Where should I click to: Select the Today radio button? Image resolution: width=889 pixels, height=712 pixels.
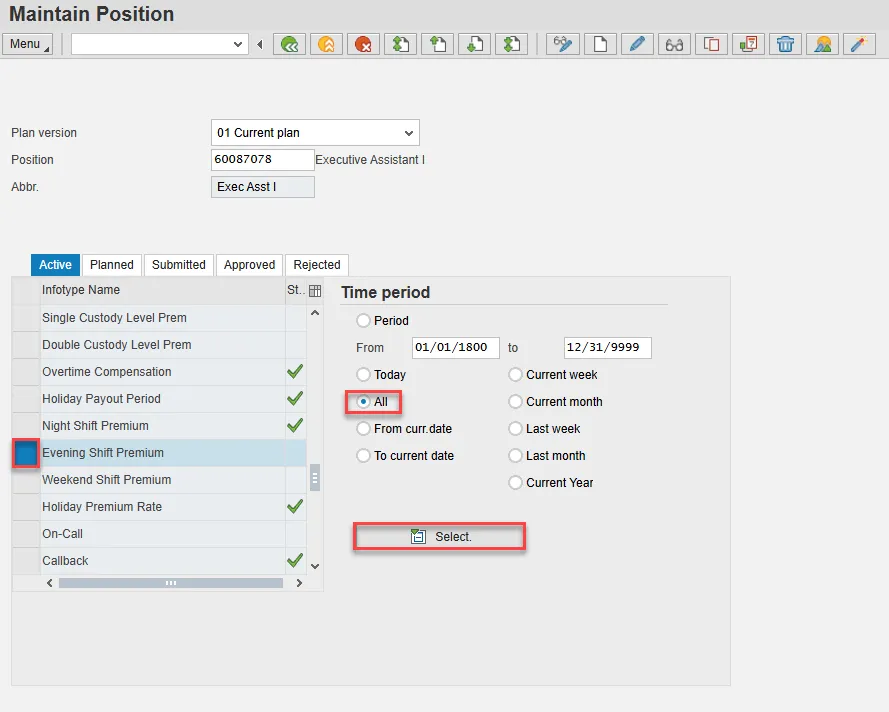tap(364, 375)
